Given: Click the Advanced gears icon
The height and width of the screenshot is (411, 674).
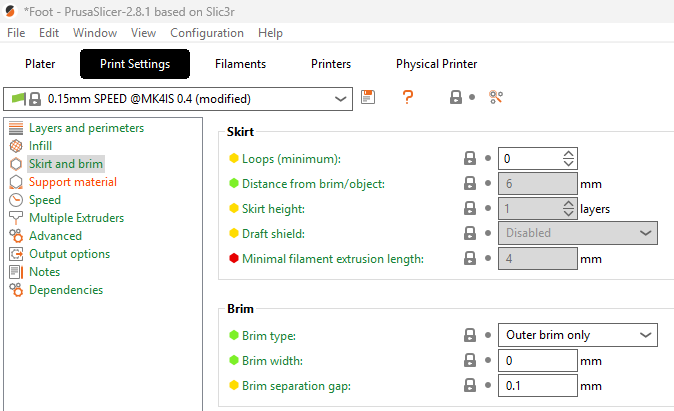Looking at the screenshot, I should pyautogui.click(x=16, y=236).
